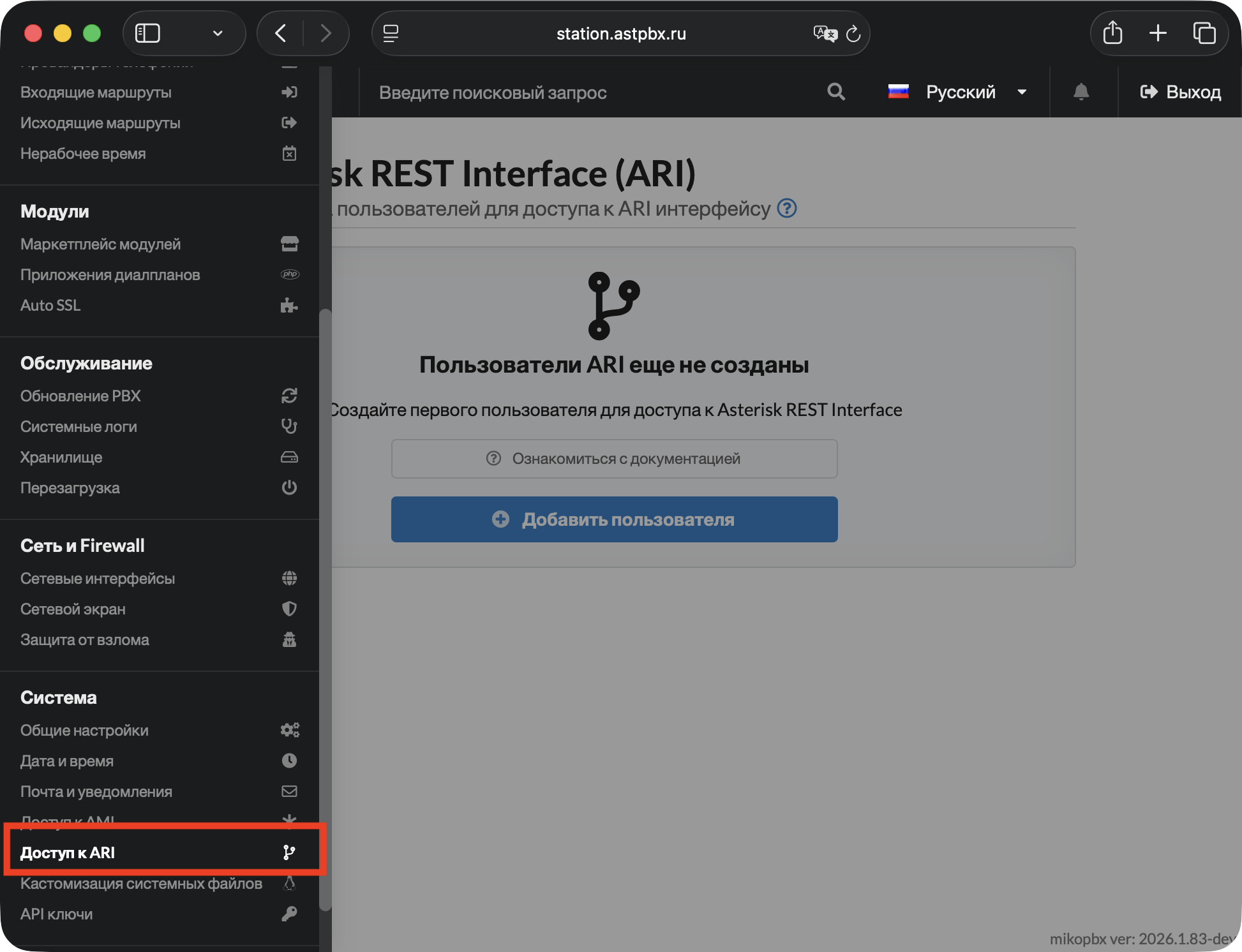Click the ARI help question mark icon

tap(787, 209)
